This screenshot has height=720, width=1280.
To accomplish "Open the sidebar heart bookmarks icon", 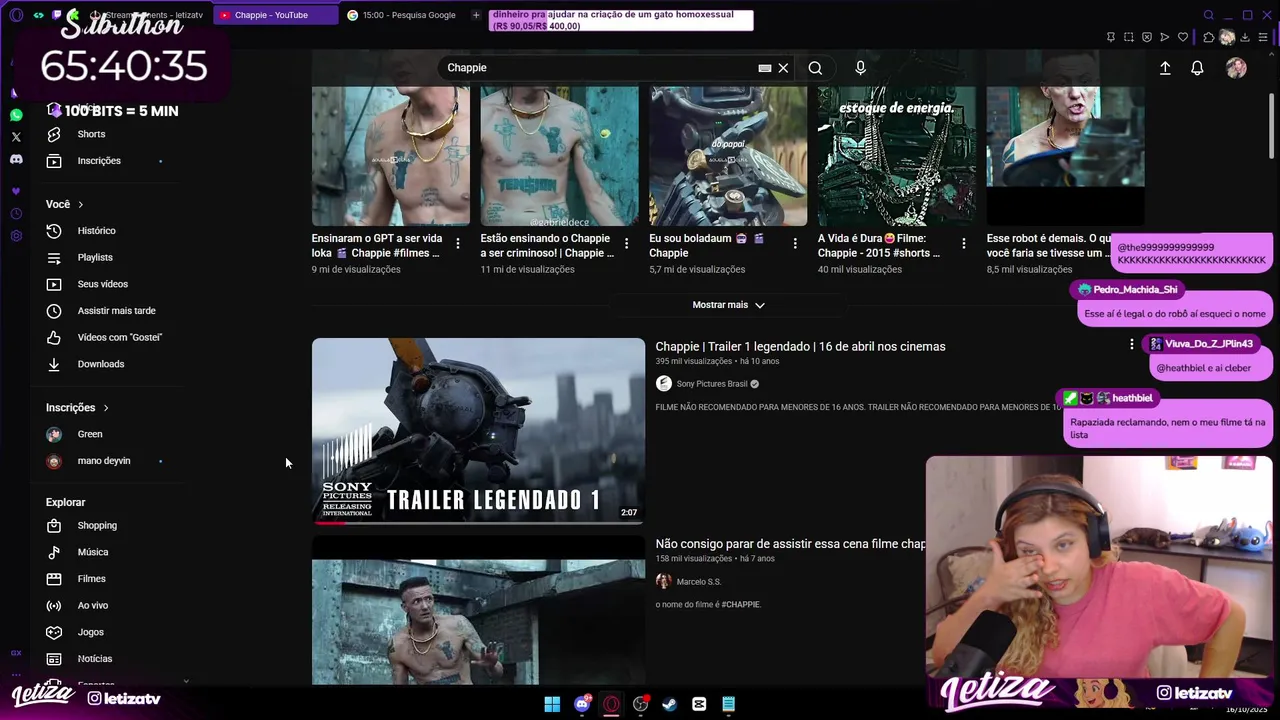I will (16, 191).
